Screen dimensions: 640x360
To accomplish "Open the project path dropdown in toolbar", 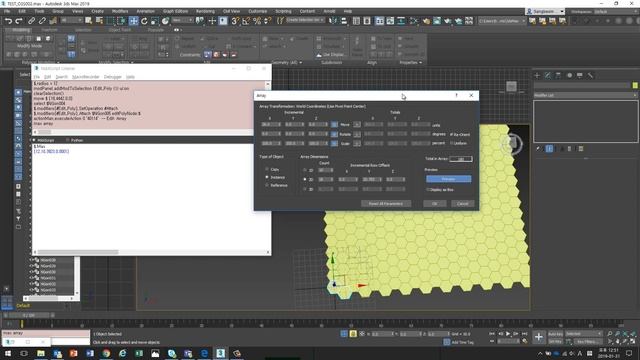I will point(502,20).
